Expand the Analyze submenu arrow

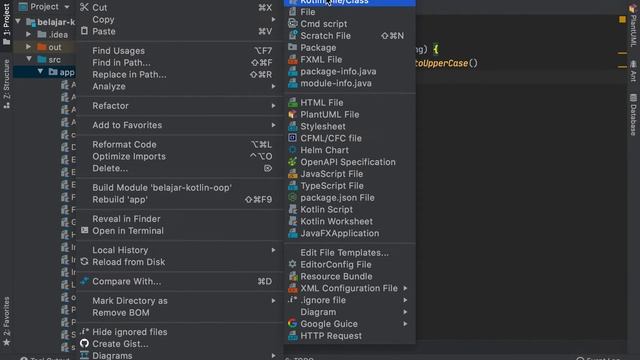[273, 86]
